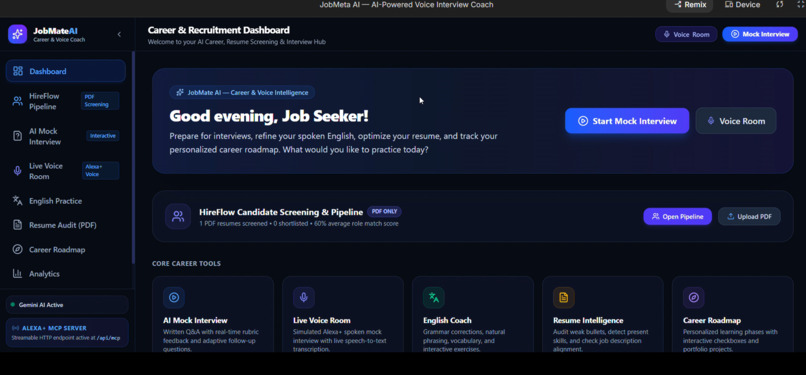
Task: Click the Gemini AI Active status indicator
Action: (67, 305)
